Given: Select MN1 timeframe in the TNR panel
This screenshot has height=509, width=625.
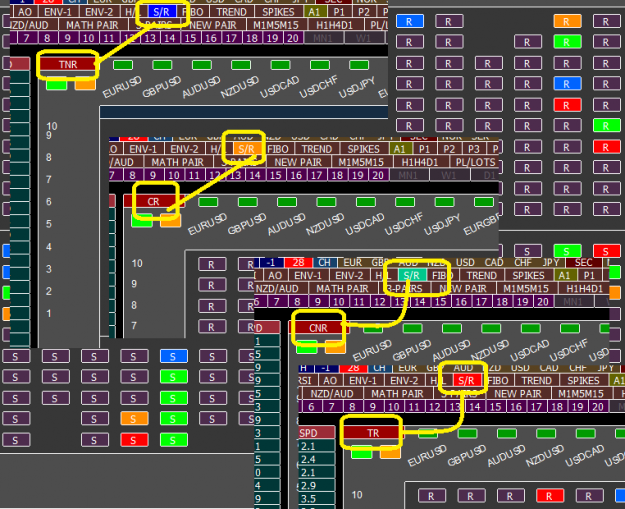Looking at the screenshot, I should (x=323, y=38).
